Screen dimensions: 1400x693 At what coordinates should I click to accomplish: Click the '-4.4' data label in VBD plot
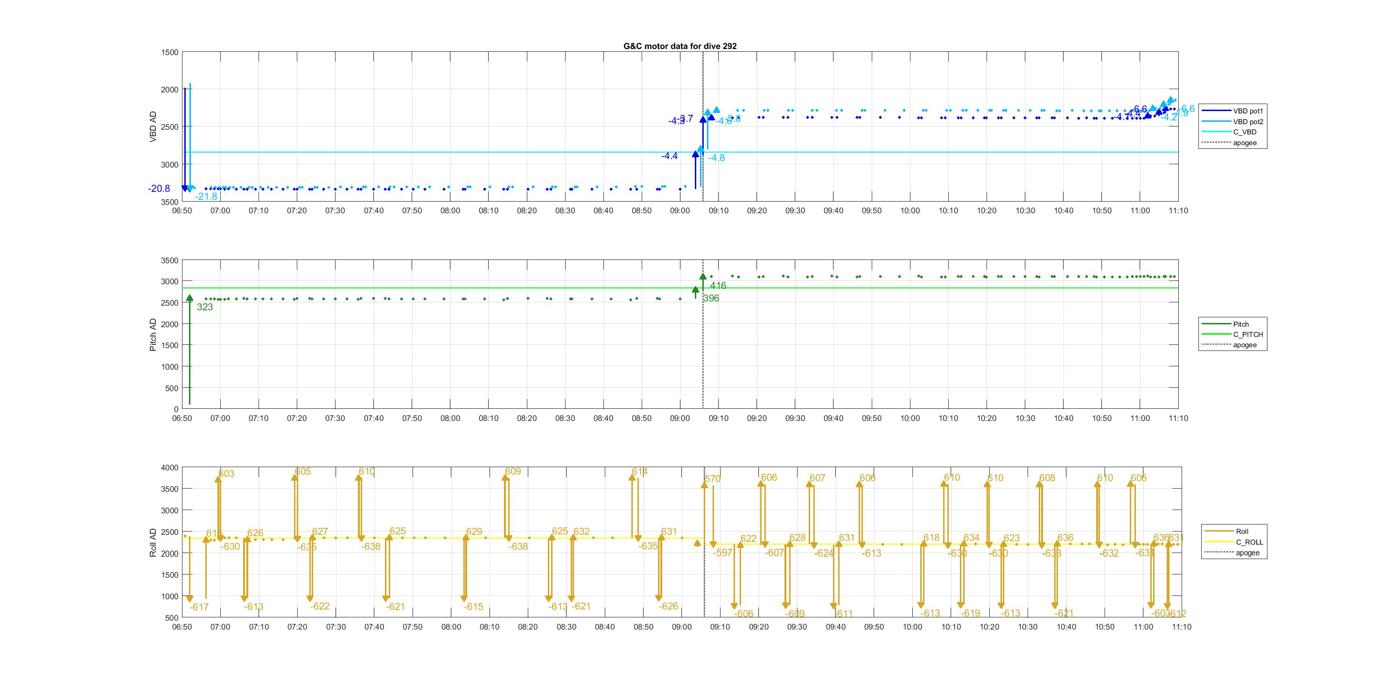click(x=669, y=156)
